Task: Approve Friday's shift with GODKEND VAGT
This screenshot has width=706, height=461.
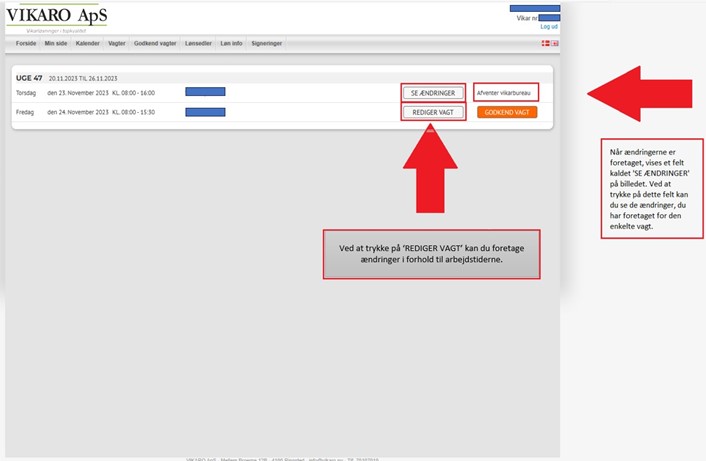Action: pyautogui.click(x=506, y=112)
